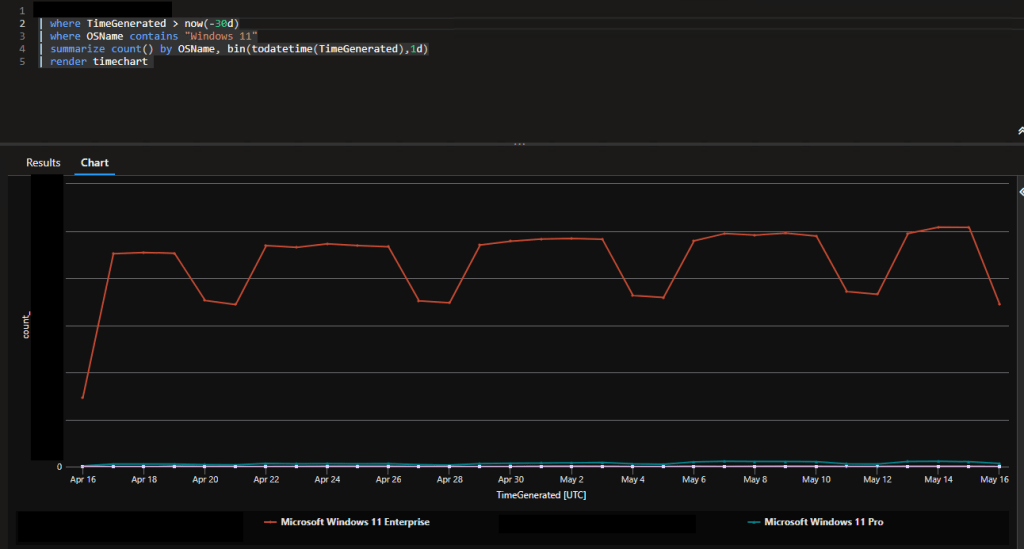Switch to the Results tab
The width and height of the screenshot is (1024, 549).
click(x=43, y=162)
